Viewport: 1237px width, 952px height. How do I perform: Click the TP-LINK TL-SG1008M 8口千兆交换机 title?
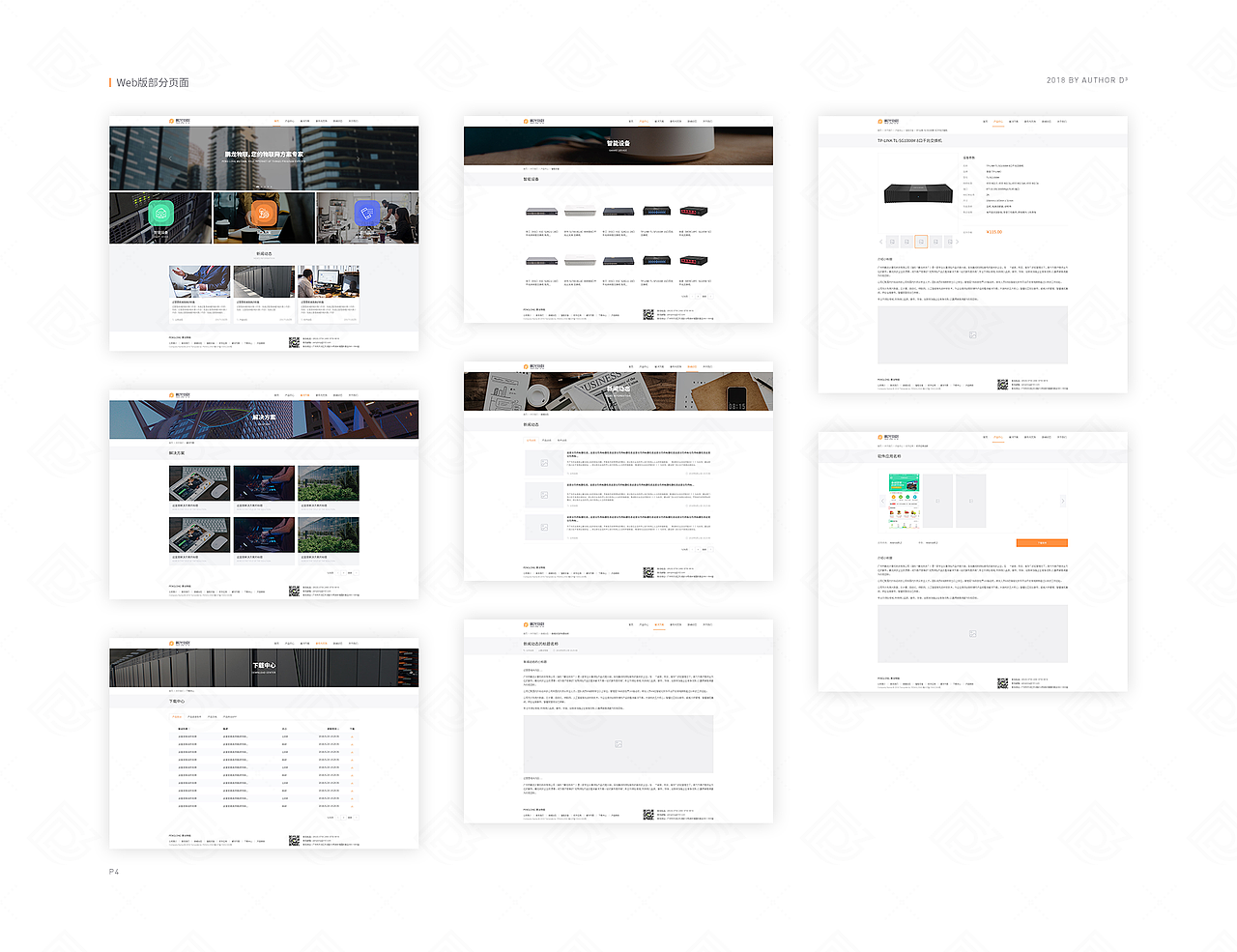(909, 140)
